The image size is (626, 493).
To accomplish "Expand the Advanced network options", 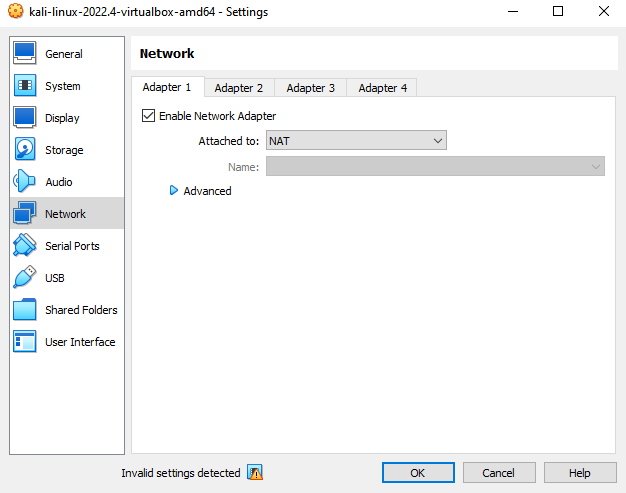I will pyautogui.click(x=174, y=191).
